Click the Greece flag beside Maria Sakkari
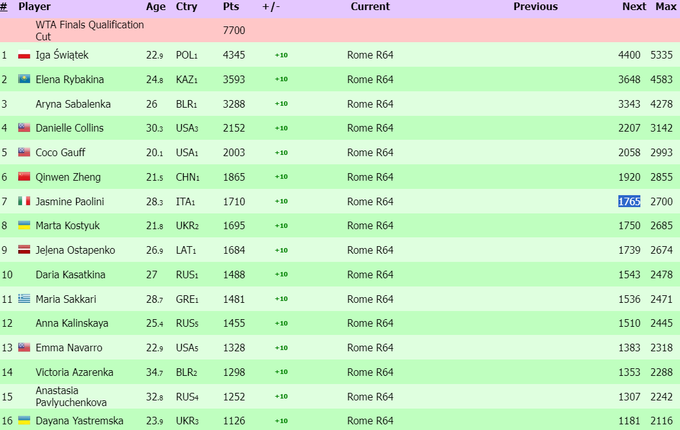The image size is (680, 430). point(25,299)
